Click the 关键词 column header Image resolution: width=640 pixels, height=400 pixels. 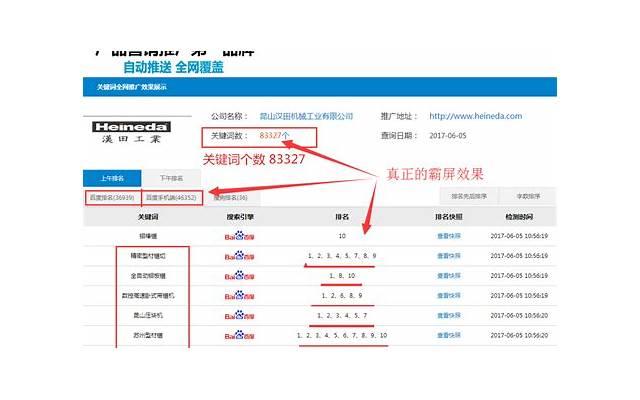(x=148, y=217)
